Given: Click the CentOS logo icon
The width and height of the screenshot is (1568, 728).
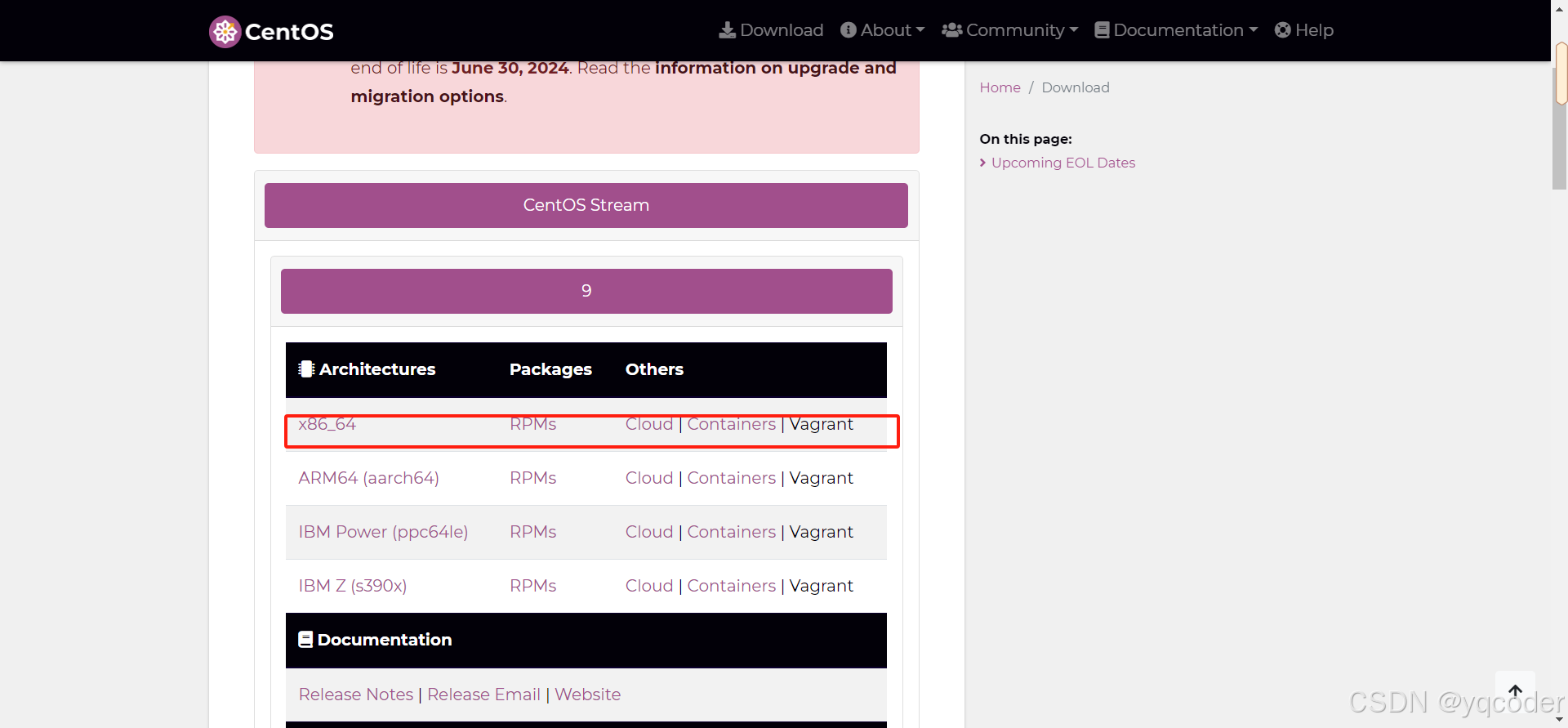Looking at the screenshot, I should click(x=225, y=32).
